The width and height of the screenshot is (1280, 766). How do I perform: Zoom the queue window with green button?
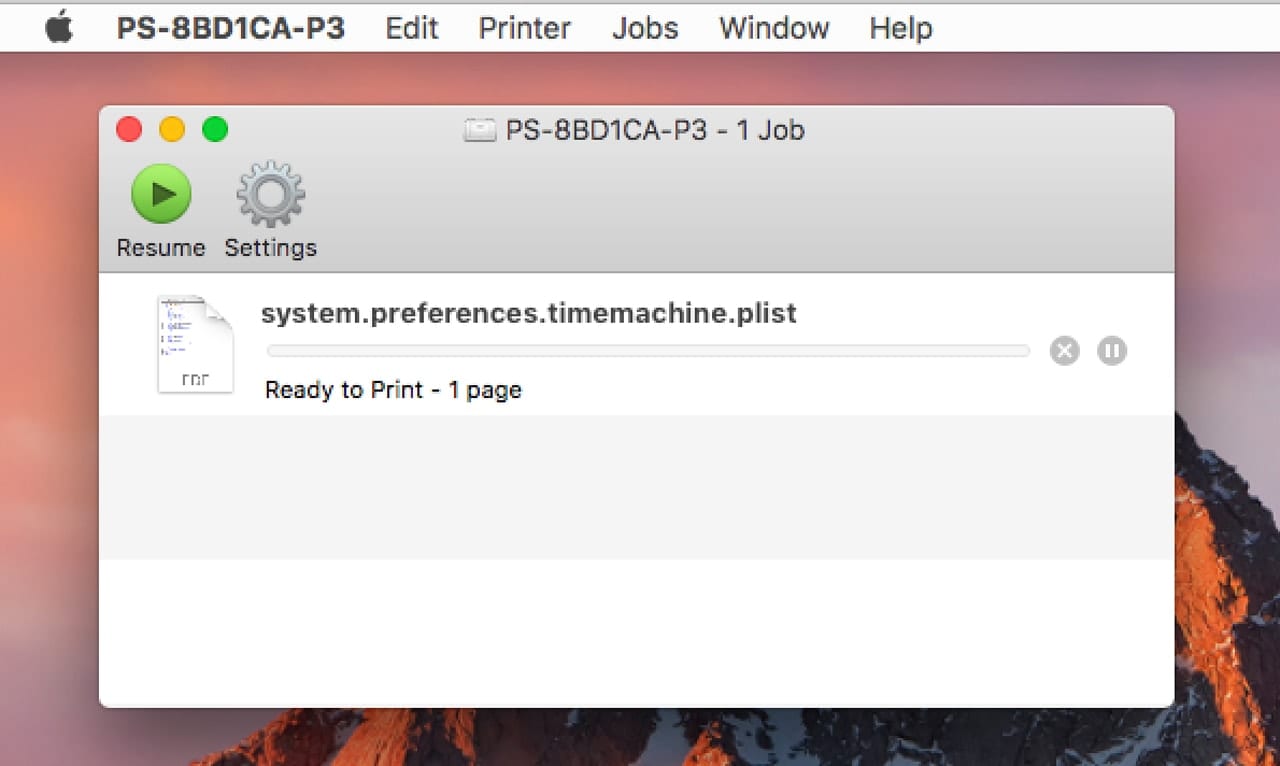point(215,130)
